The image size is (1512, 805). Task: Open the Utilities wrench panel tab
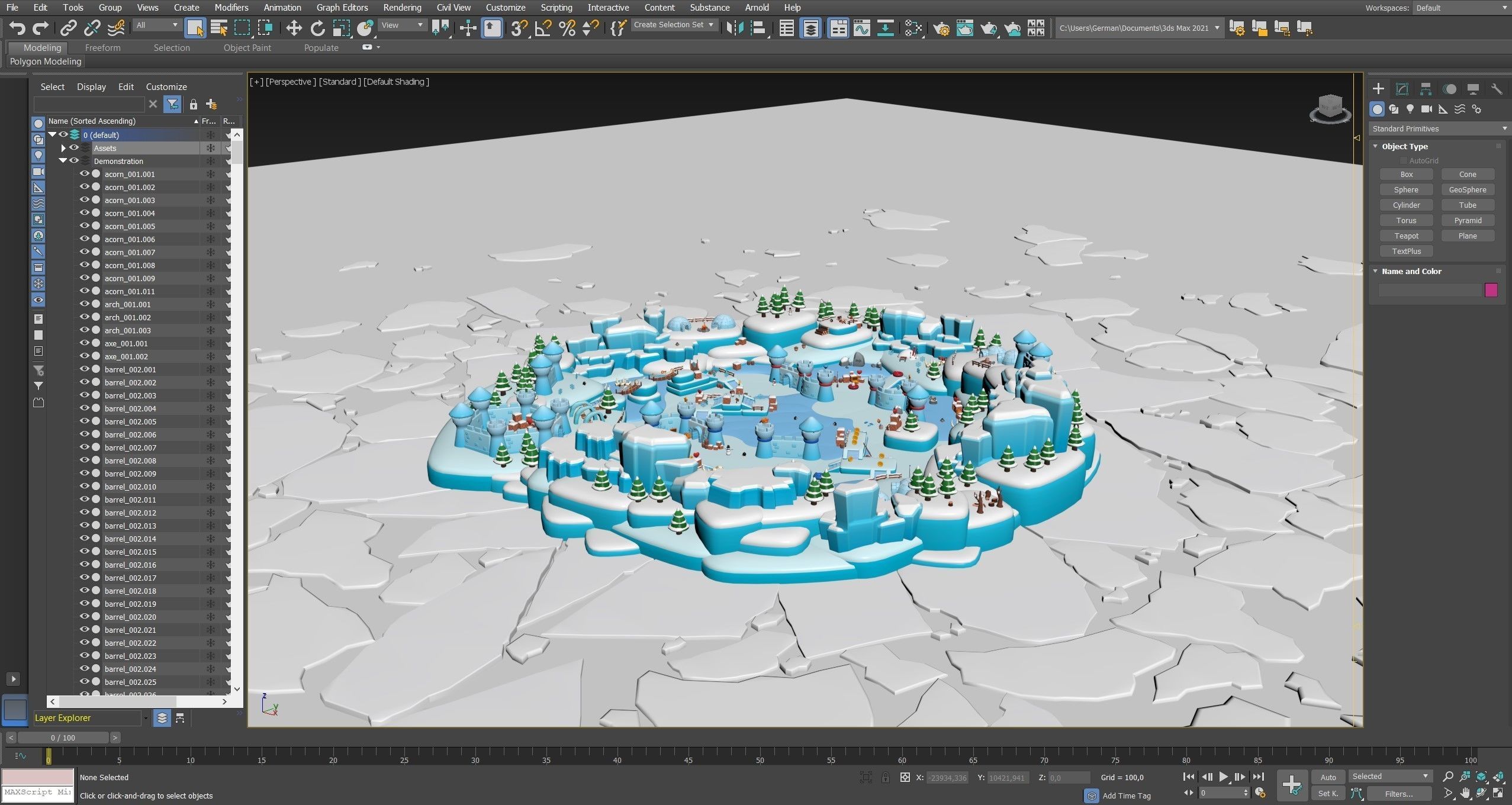(1497, 89)
